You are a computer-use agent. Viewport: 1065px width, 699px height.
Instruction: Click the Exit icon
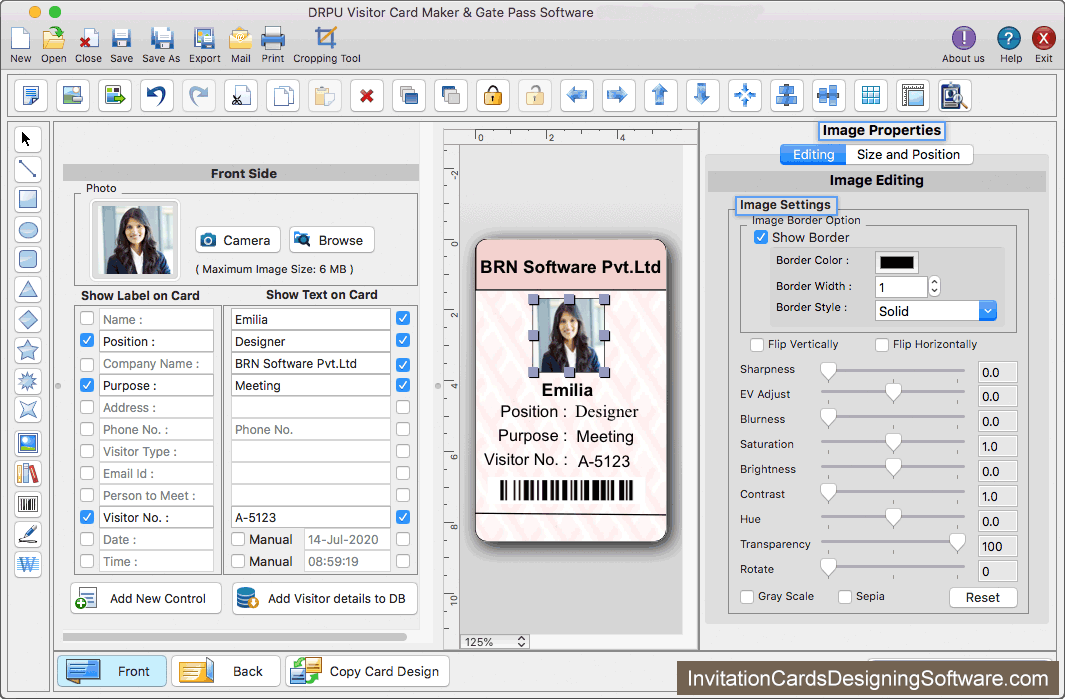pyautogui.click(x=1043, y=38)
